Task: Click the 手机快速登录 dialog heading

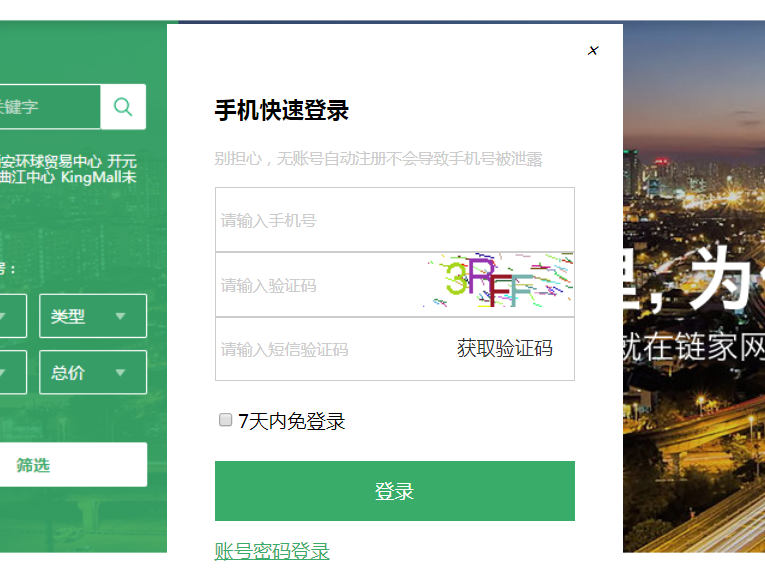Action: [x=282, y=110]
